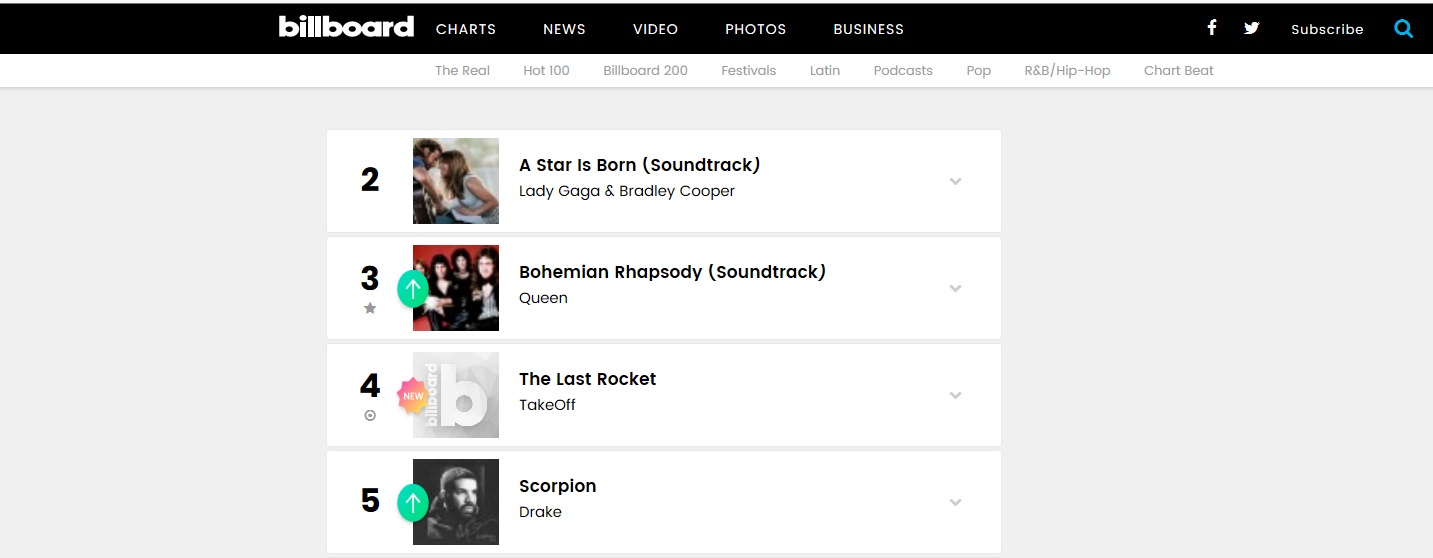Click the NEW badge on The Last Rocket
This screenshot has height=558, width=1433.
413,396
